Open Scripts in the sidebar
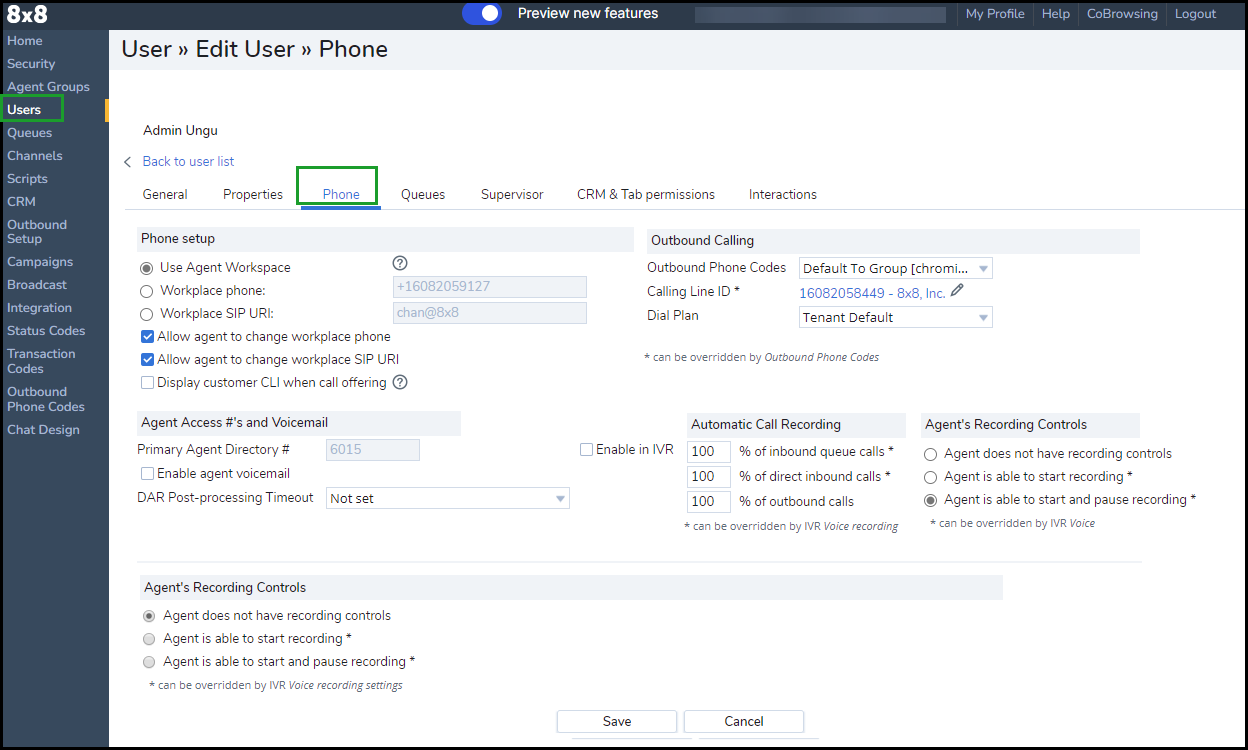The image size is (1248, 750). pyautogui.click(x=27, y=179)
